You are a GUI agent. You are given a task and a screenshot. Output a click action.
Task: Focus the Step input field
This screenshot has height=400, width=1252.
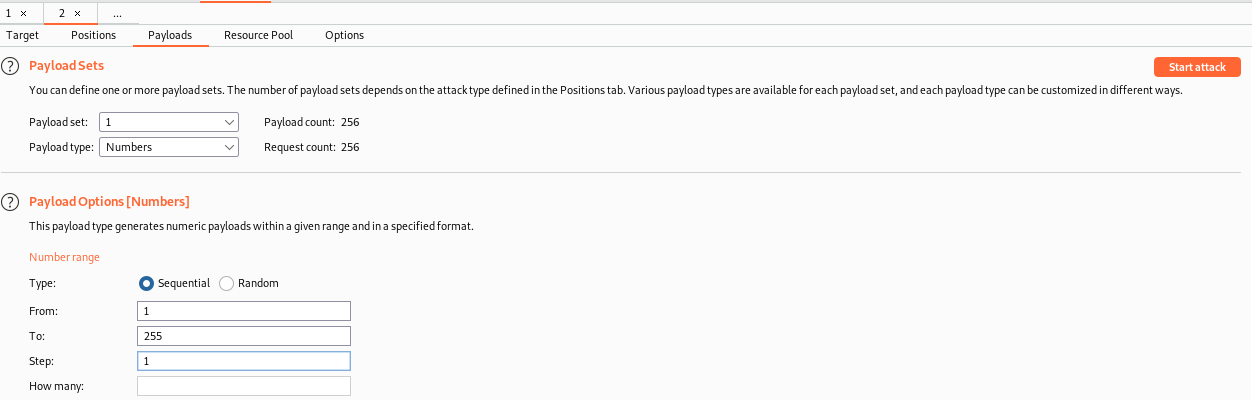[244, 361]
